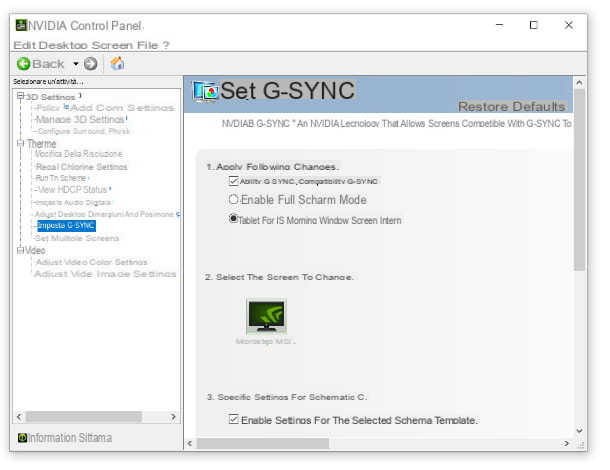Select Manage 3D Settings tree item

coord(80,119)
